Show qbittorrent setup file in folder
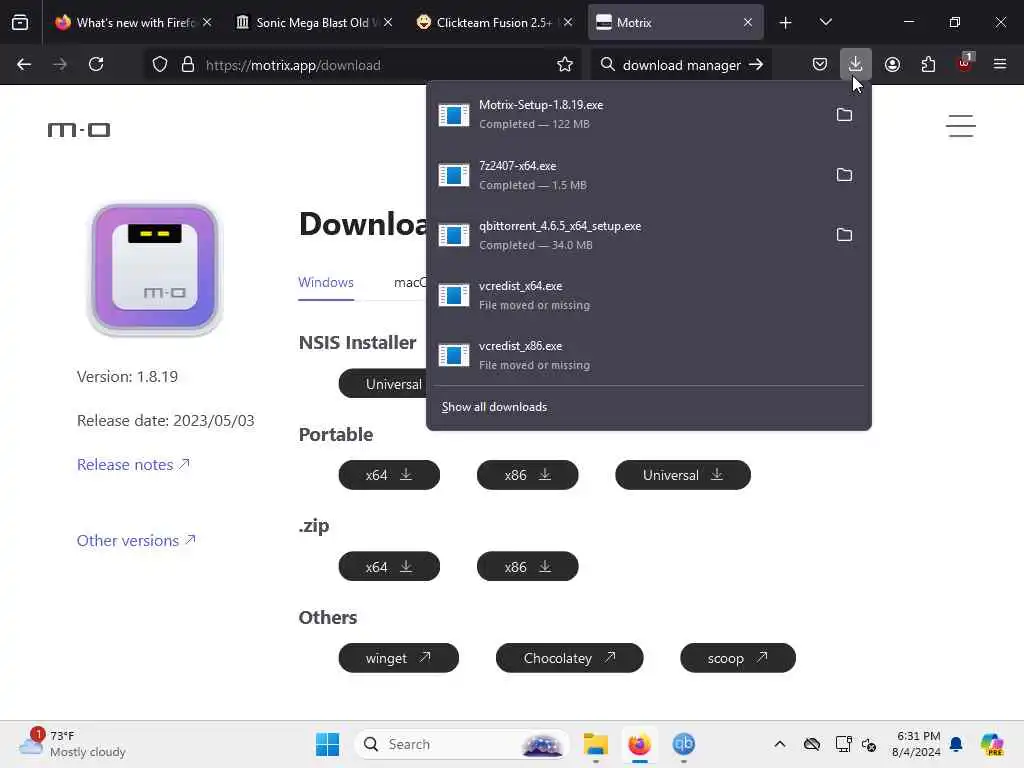The height and width of the screenshot is (768, 1024). [x=844, y=235]
